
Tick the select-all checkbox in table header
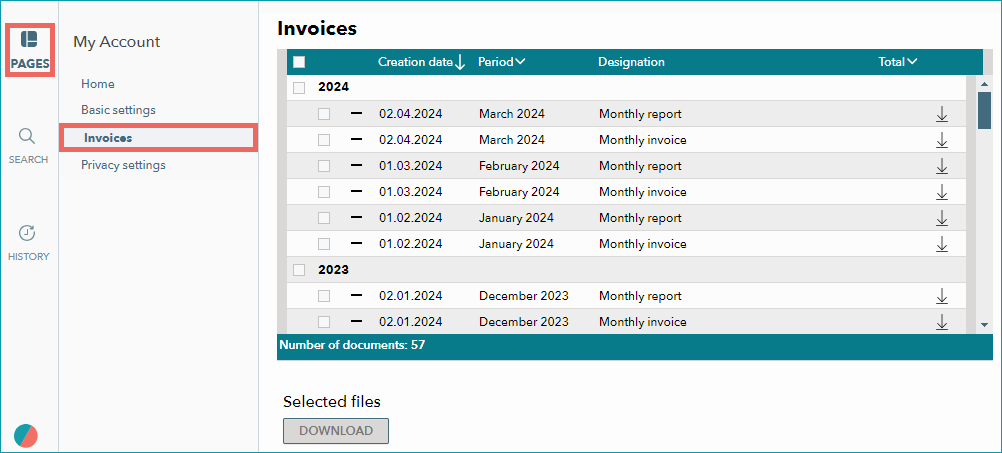pyautogui.click(x=299, y=62)
